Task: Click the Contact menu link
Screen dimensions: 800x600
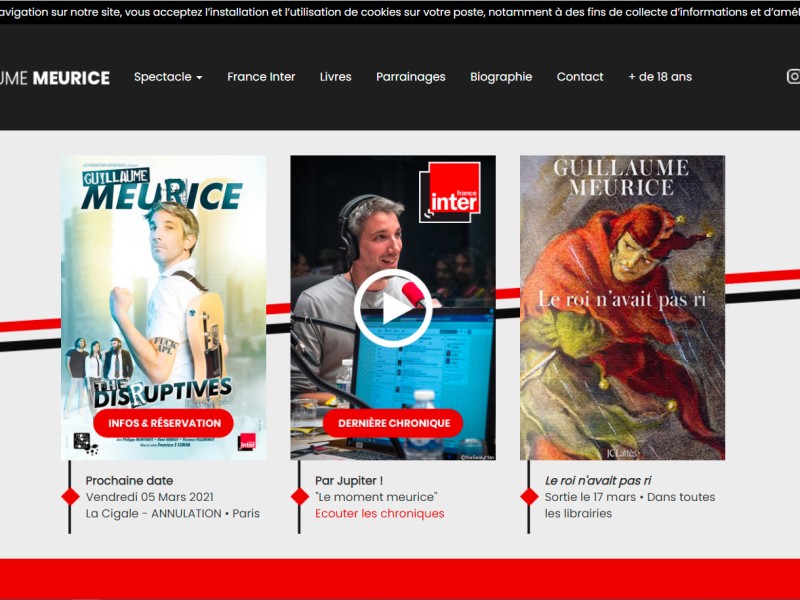Action: (580, 77)
